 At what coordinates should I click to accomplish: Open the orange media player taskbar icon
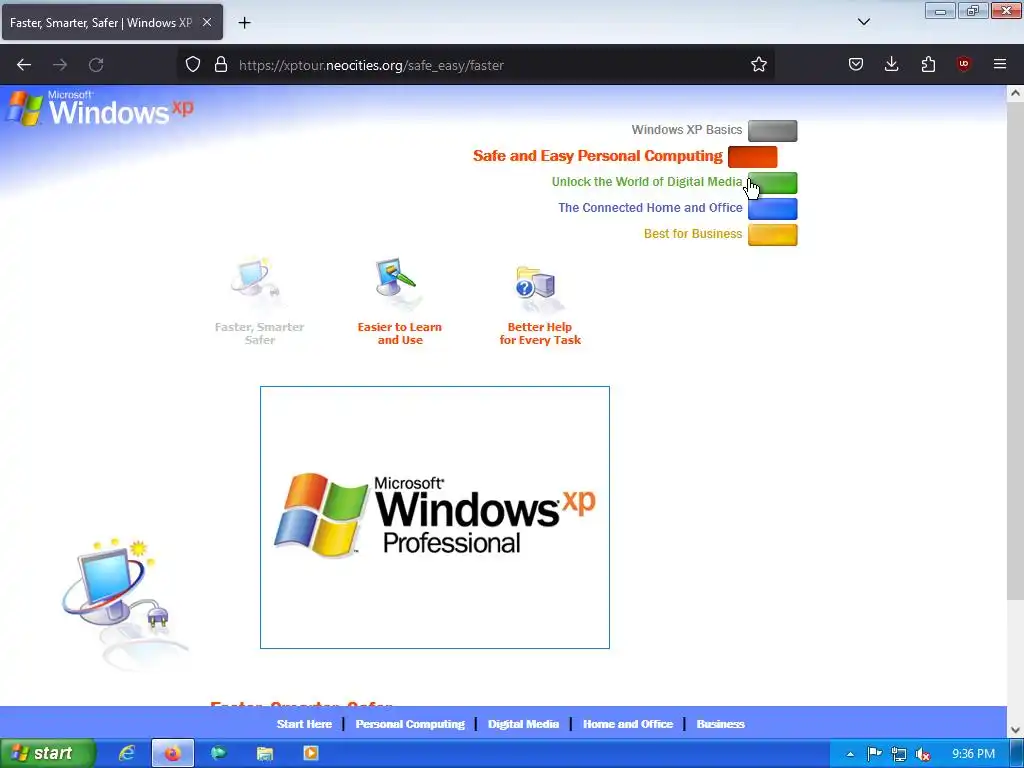pyautogui.click(x=311, y=753)
